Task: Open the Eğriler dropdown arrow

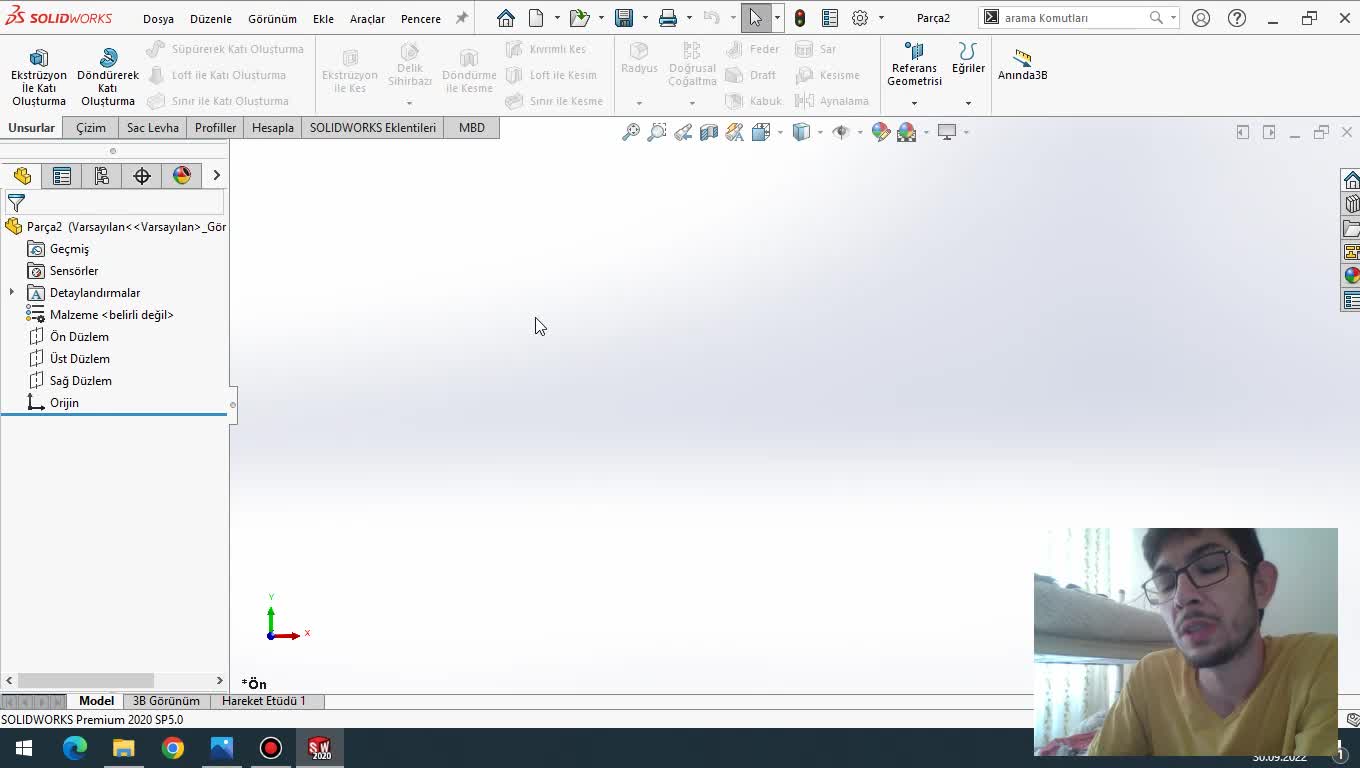Action: pos(968,103)
